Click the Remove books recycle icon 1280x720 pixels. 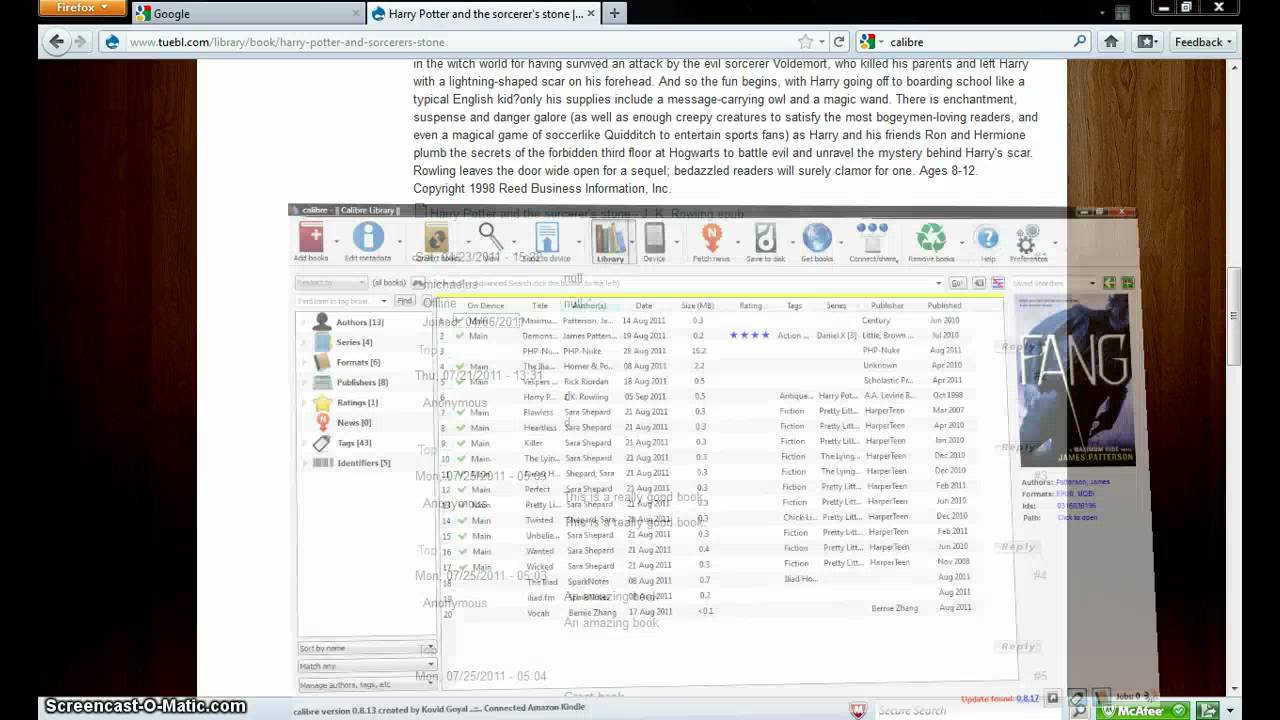[x=931, y=237]
